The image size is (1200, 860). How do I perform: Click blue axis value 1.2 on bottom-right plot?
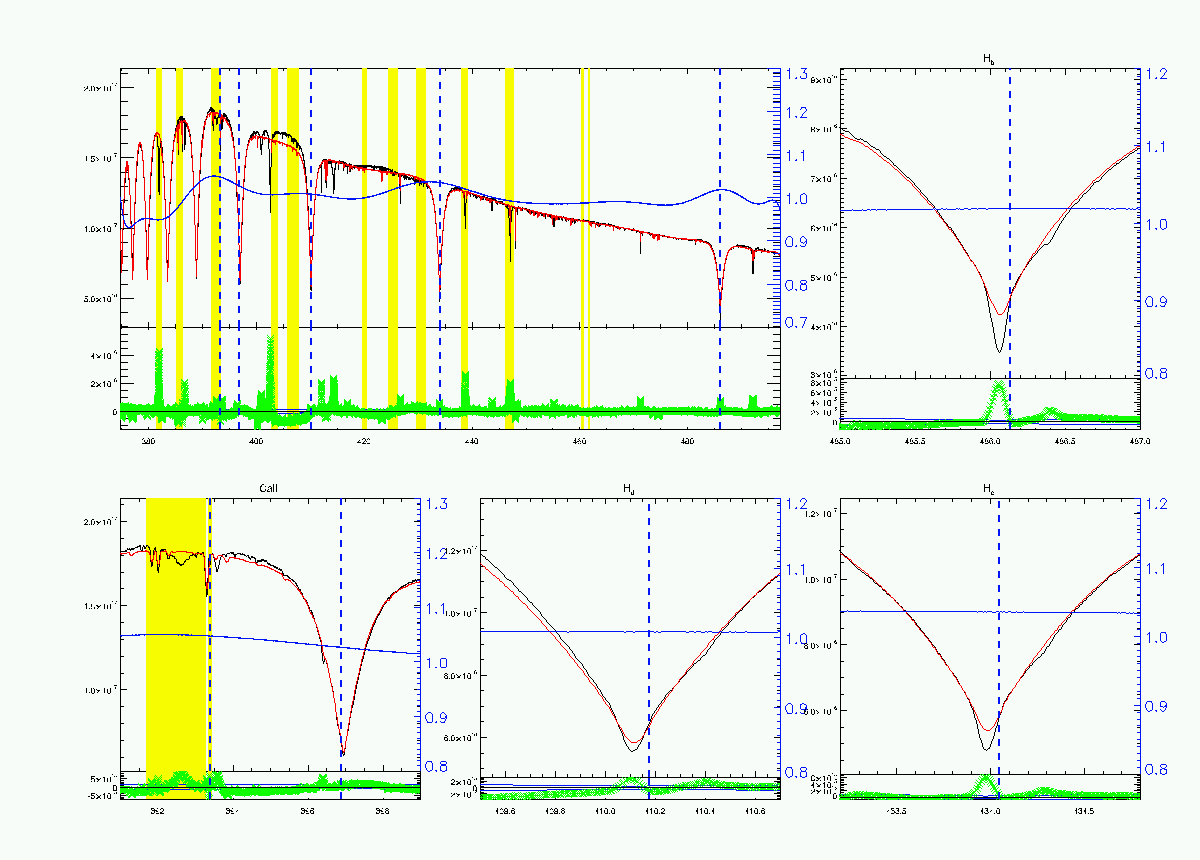pos(1157,504)
